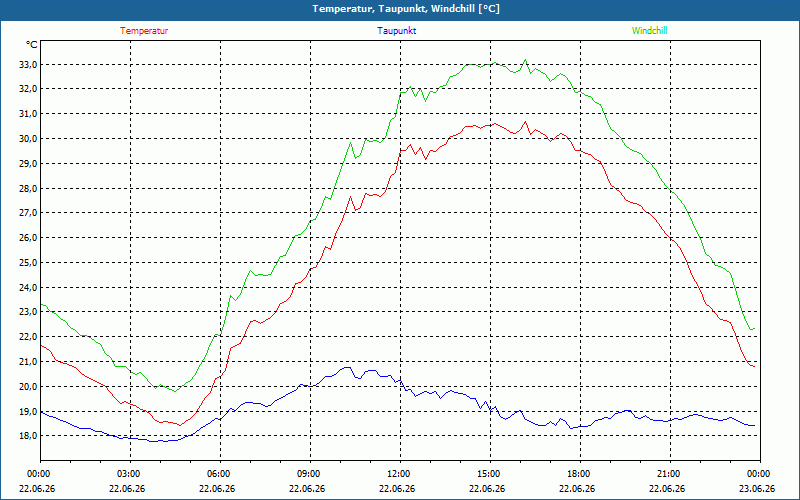Click the 12:00 time axis label
800x500 pixels.
pyautogui.click(x=398, y=474)
